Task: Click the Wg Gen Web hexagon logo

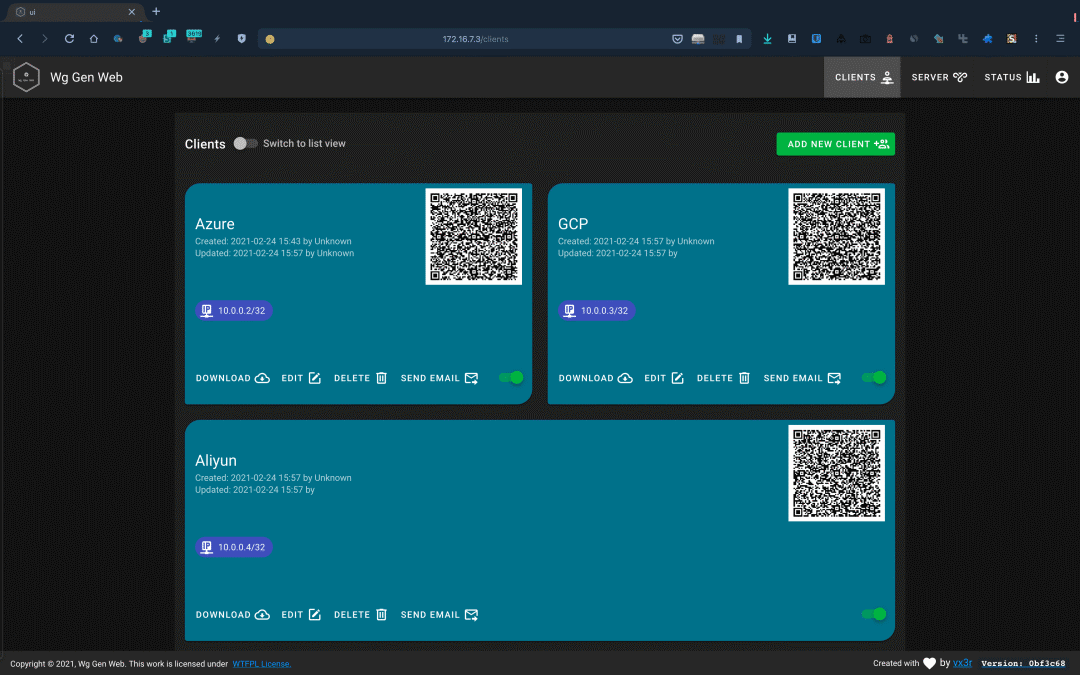Action: 26,76
